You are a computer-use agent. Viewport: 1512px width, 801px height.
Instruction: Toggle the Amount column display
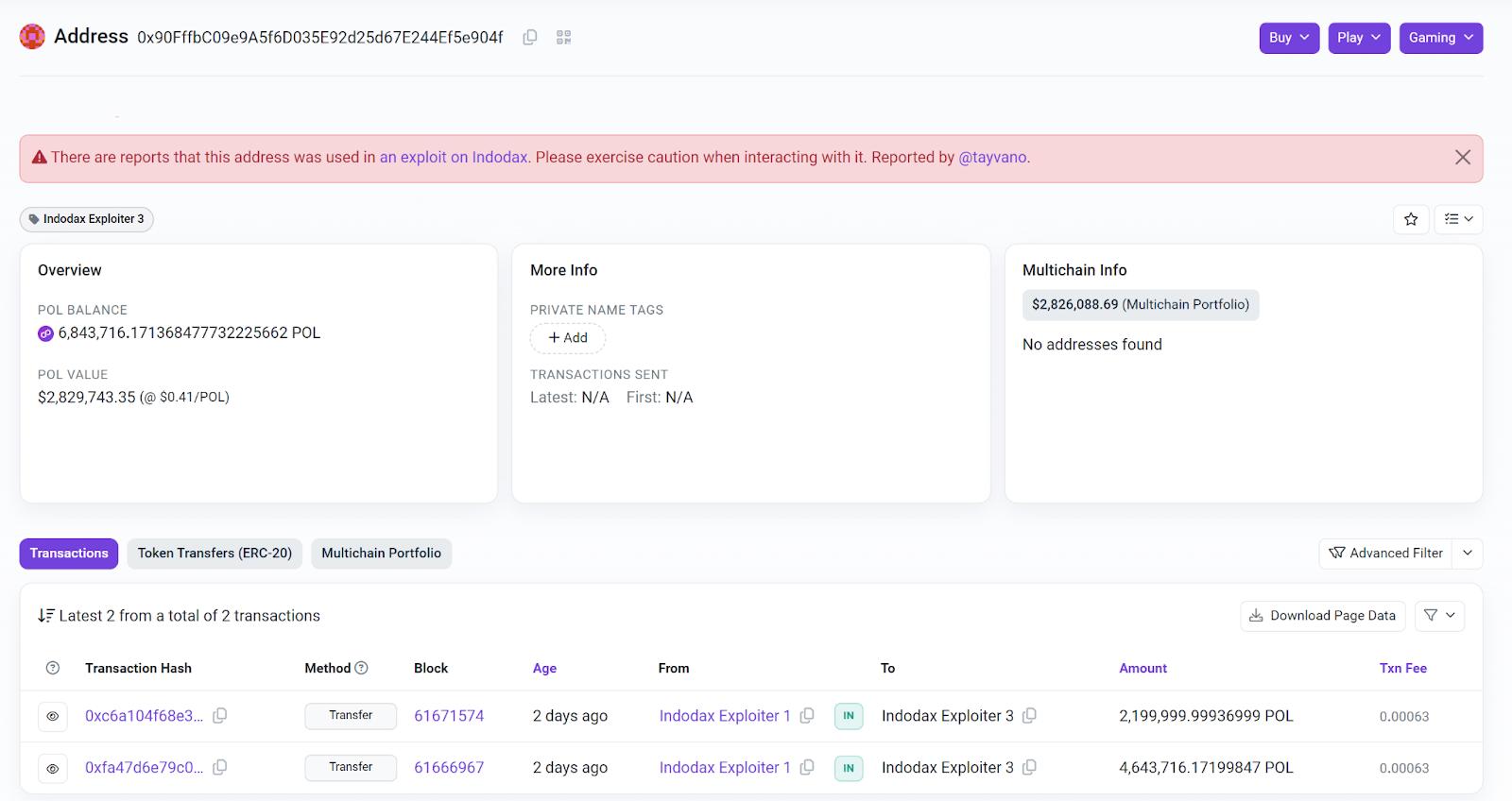(1143, 668)
